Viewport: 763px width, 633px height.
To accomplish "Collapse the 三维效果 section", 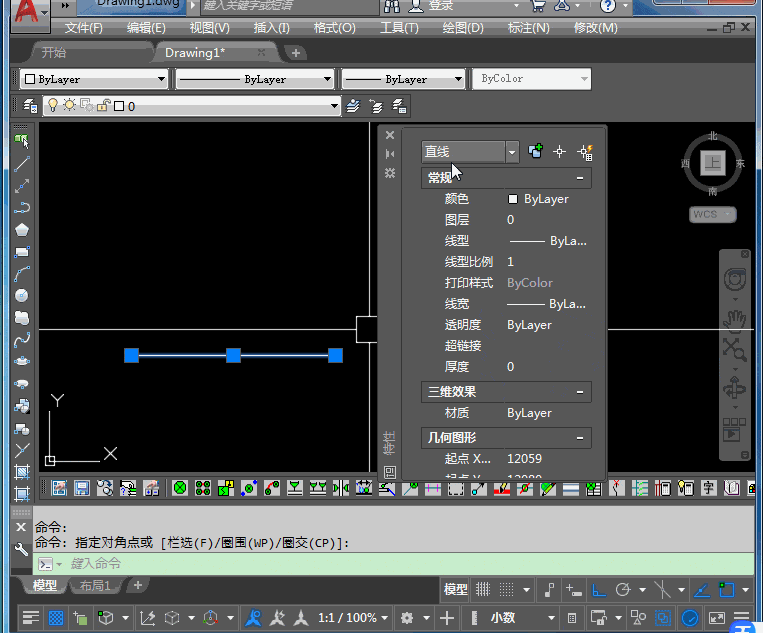I will pos(580,392).
